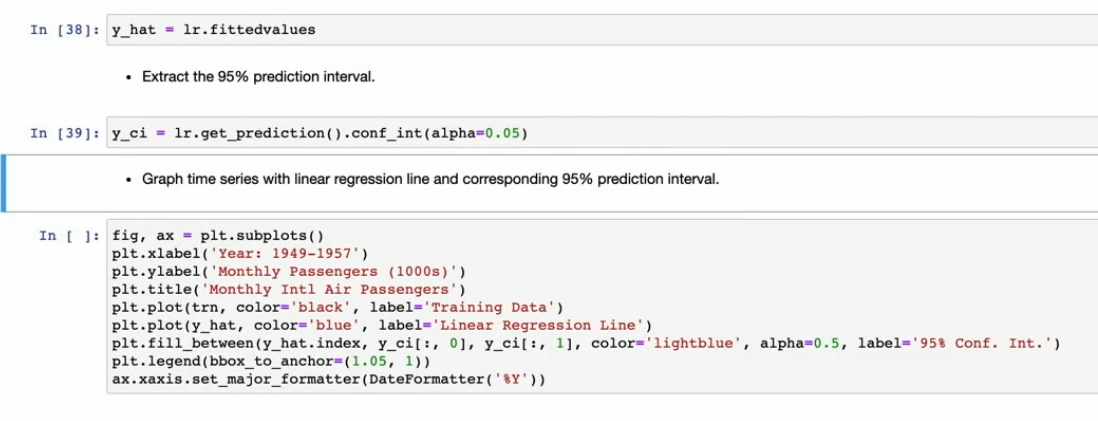Viewport: 1098px width, 421px height.
Task: Click the blue selected-cell bar on left
Action: click(3, 183)
